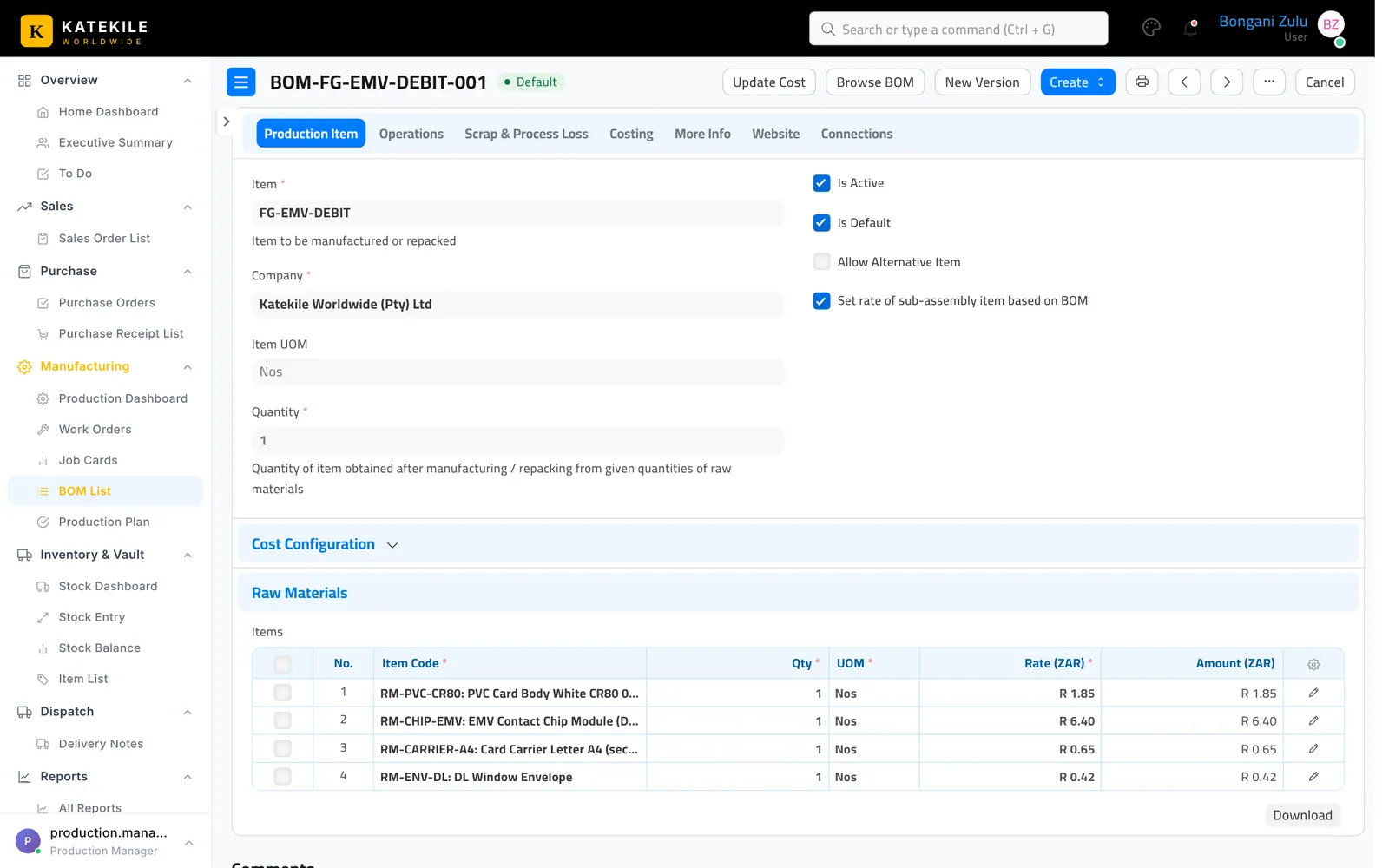The image size is (1389, 868).
Task: Click the Katekile Worldwide logo
Action: coord(84,30)
